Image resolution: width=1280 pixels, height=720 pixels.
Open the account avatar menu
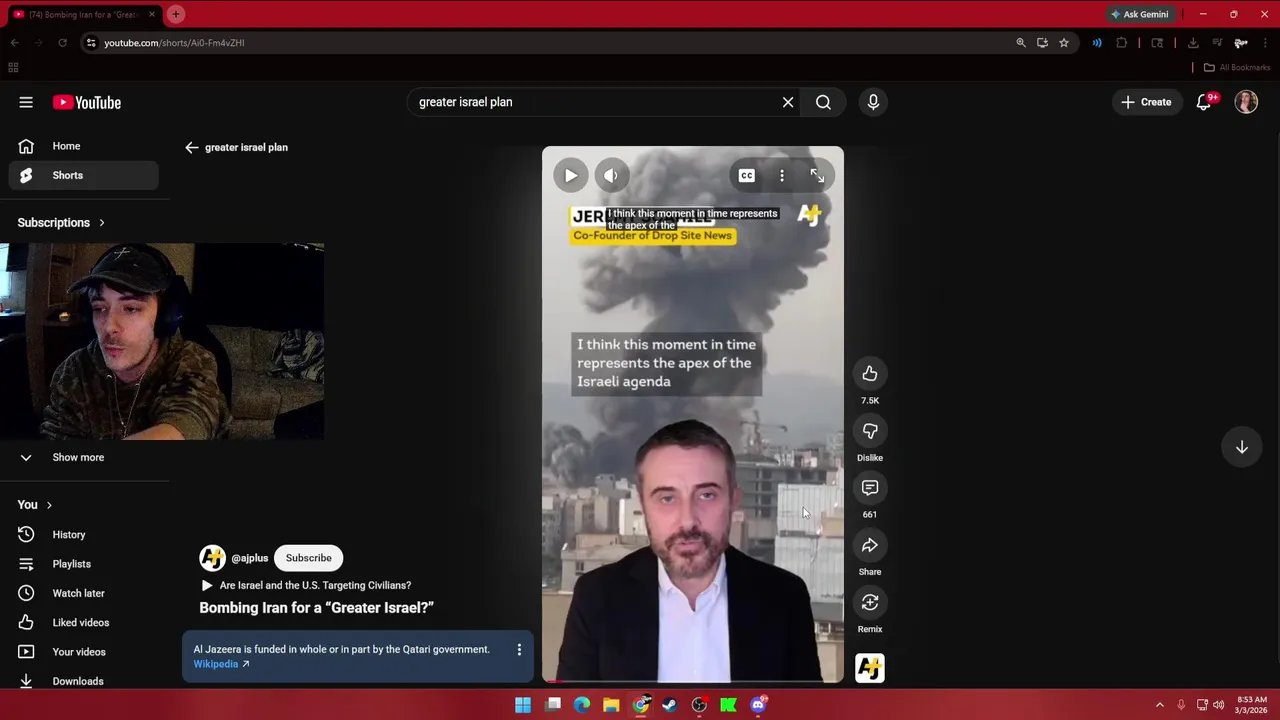point(1246,102)
